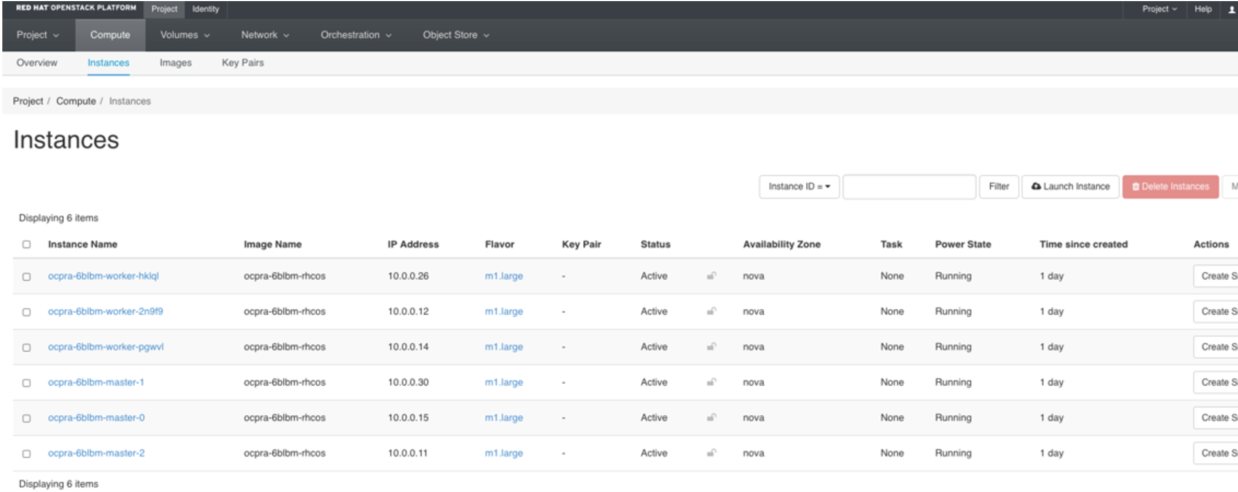Viewport: 1238px width, 492px height.
Task: Switch to the Images tab
Action: click(x=176, y=63)
